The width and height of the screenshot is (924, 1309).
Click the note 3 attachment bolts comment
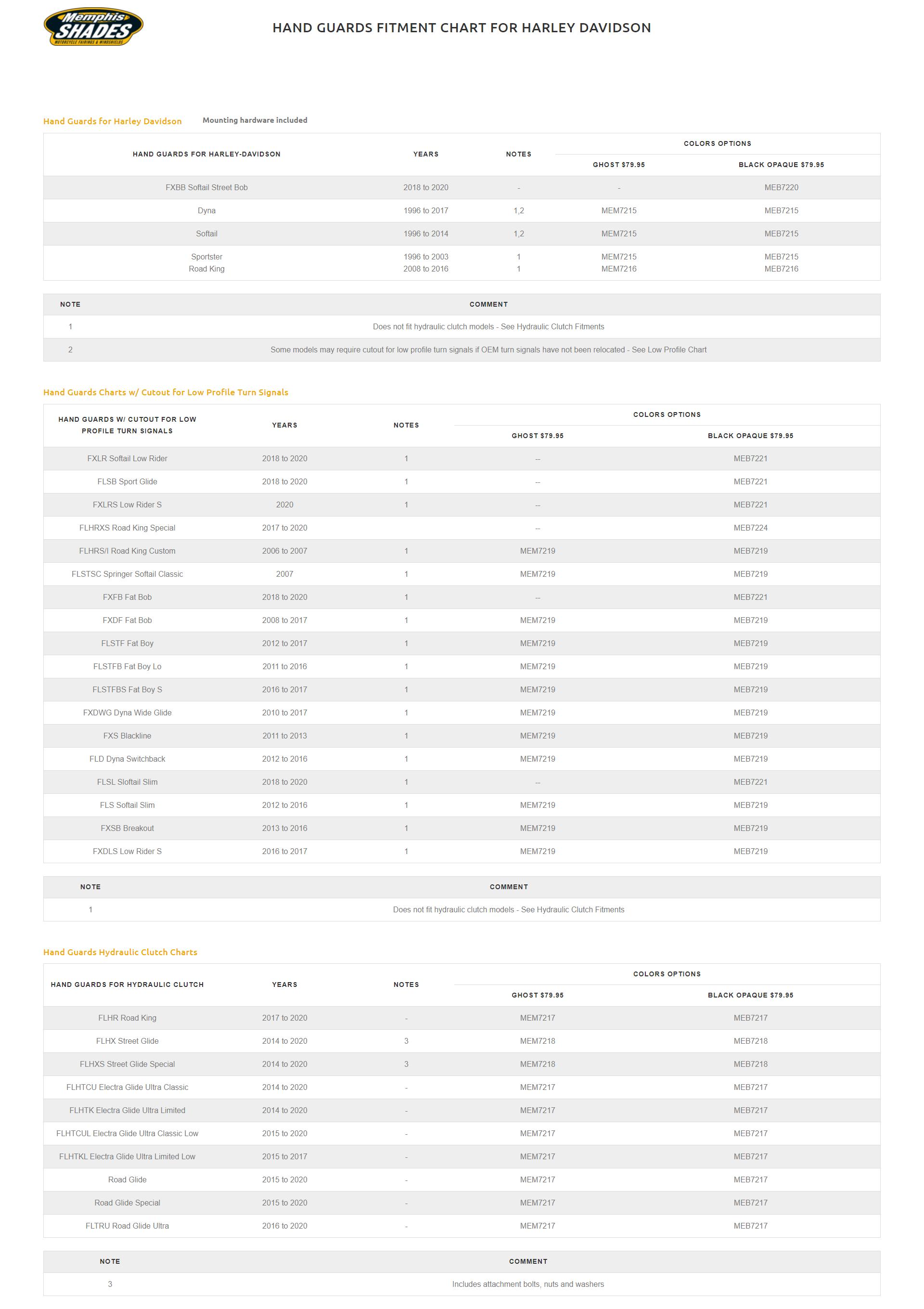tap(527, 1284)
